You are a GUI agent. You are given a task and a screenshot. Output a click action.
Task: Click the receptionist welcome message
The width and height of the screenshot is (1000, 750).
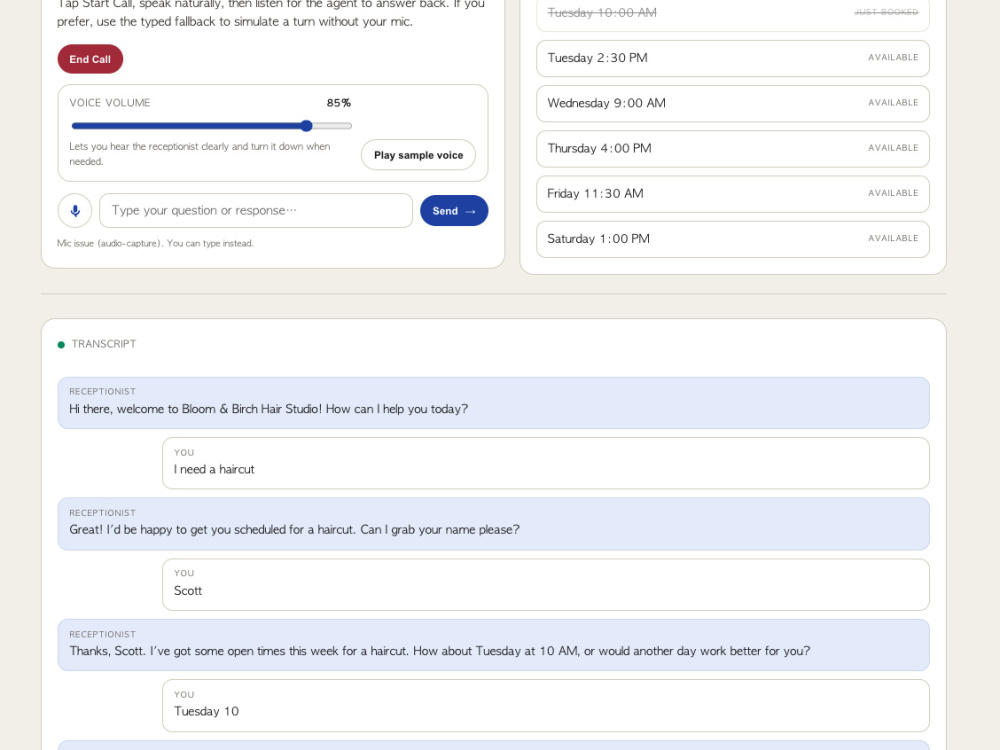494,403
